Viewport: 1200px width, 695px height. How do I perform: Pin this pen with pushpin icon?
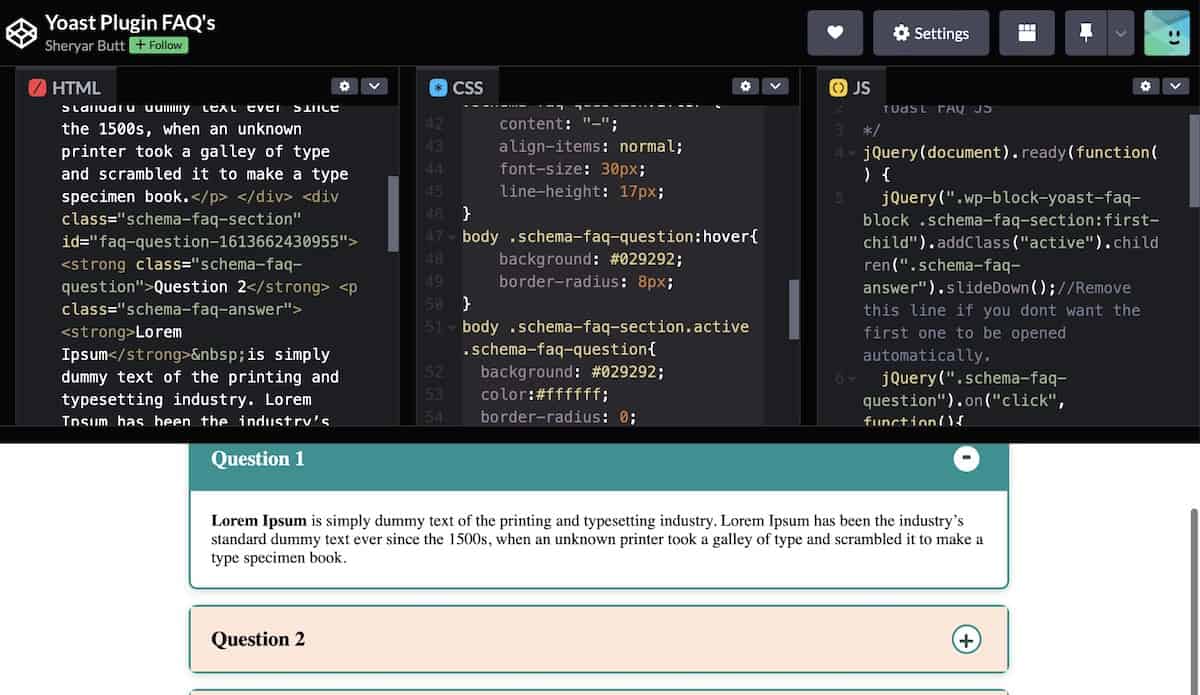(1085, 33)
